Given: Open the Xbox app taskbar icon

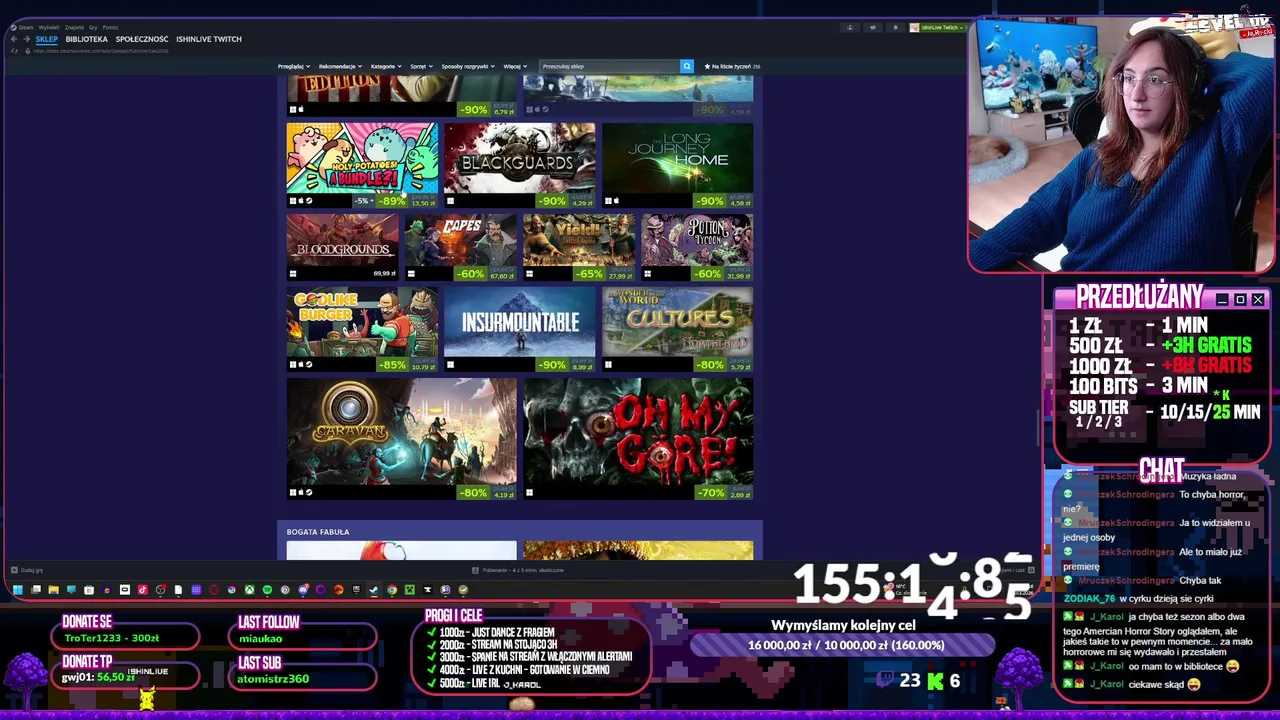Looking at the screenshot, I should [249, 590].
